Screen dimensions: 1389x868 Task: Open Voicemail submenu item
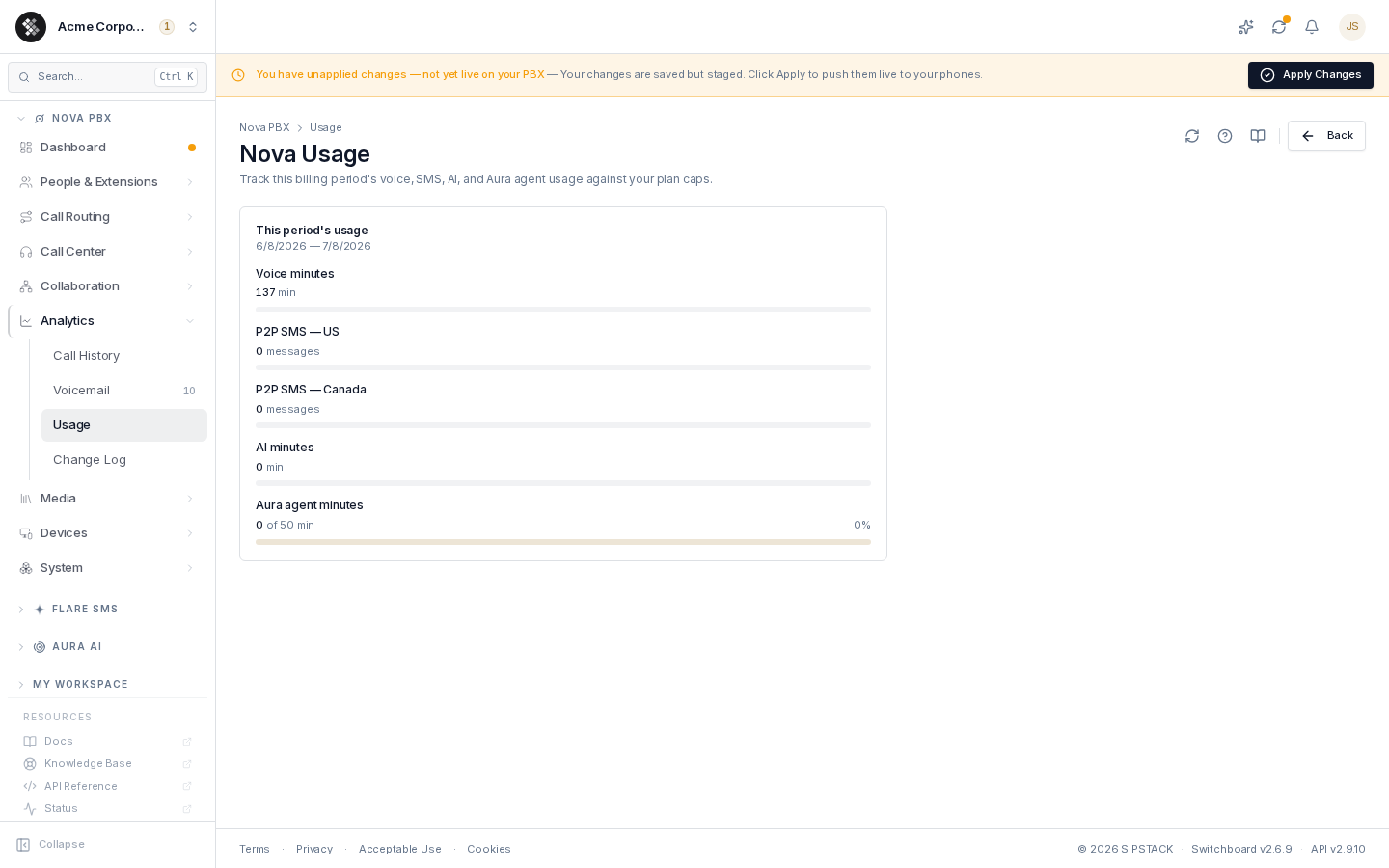click(x=123, y=391)
